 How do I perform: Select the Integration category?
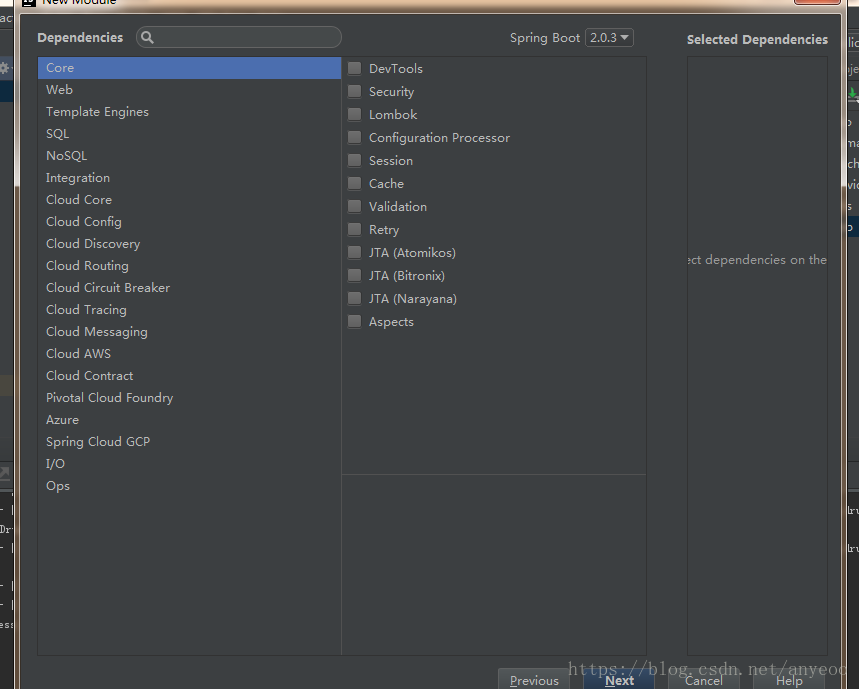click(x=190, y=177)
